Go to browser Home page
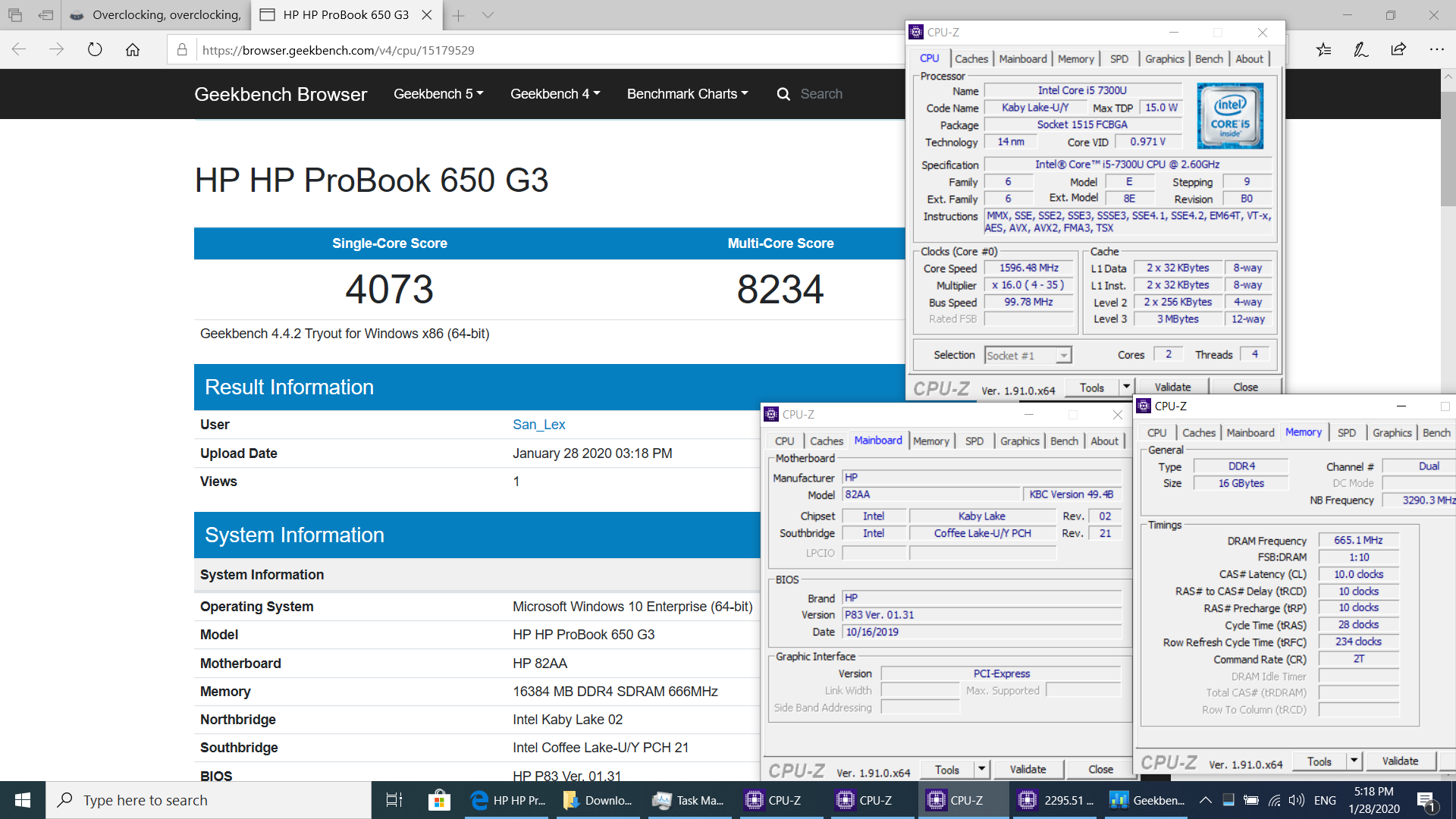 tap(133, 50)
